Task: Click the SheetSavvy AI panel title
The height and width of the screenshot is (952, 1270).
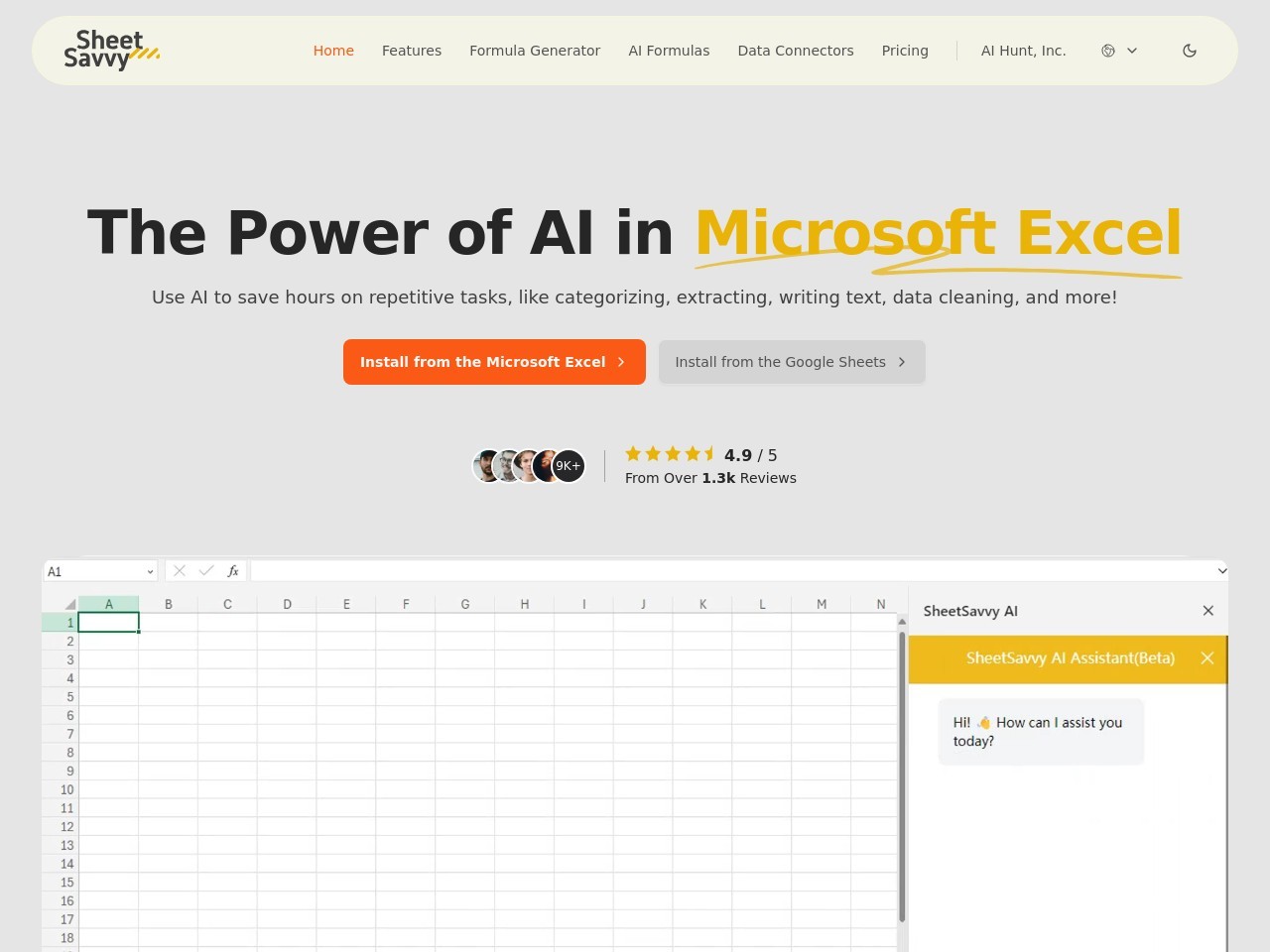Action: coord(970,611)
